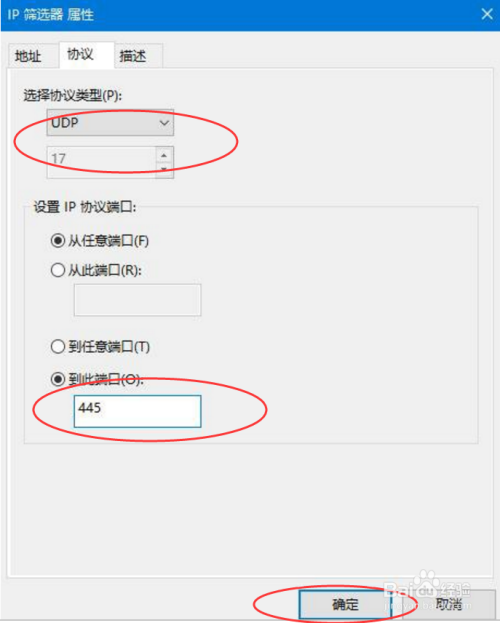The width and height of the screenshot is (500, 623).
Task: Open the UDP protocol type dropdown
Action: pyautogui.click(x=110, y=123)
